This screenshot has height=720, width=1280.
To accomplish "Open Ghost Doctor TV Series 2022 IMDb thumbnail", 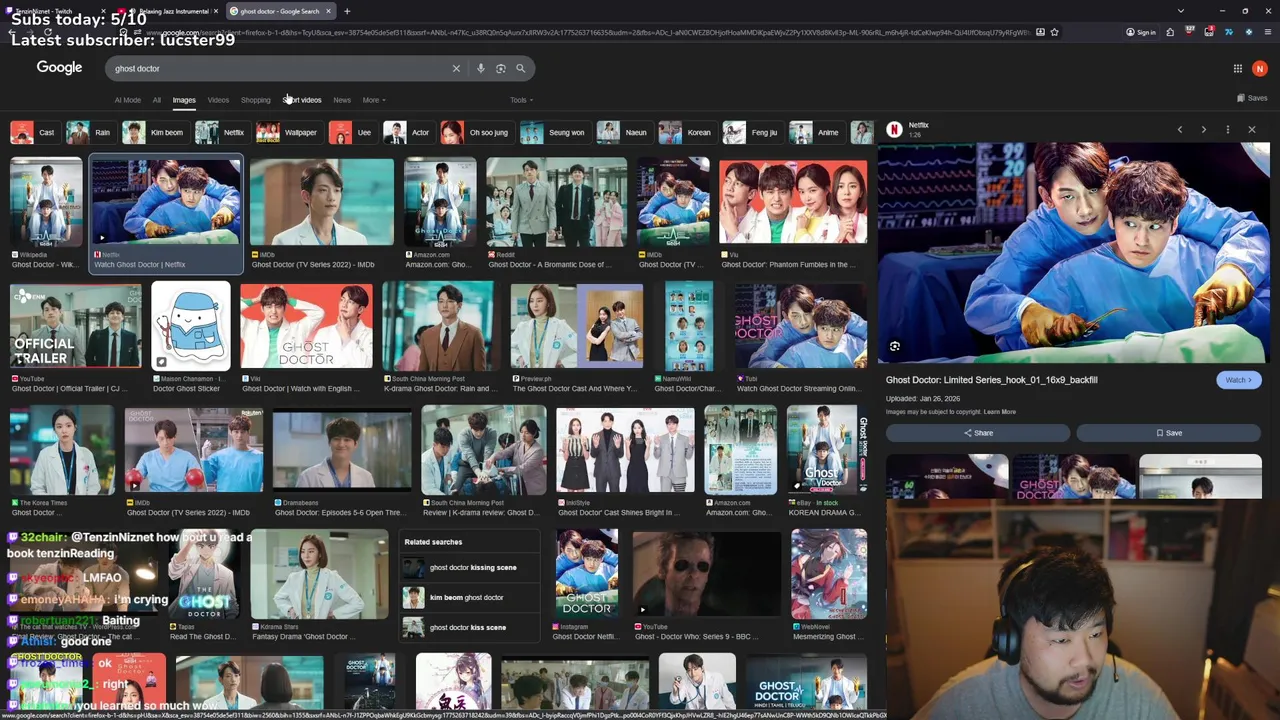I will pyautogui.click(x=322, y=203).
